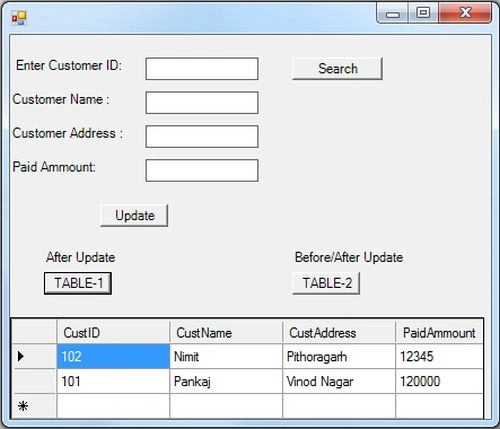Image resolution: width=500 pixels, height=429 pixels.
Task: Select the CustID column header
Action: pyautogui.click(x=113, y=332)
